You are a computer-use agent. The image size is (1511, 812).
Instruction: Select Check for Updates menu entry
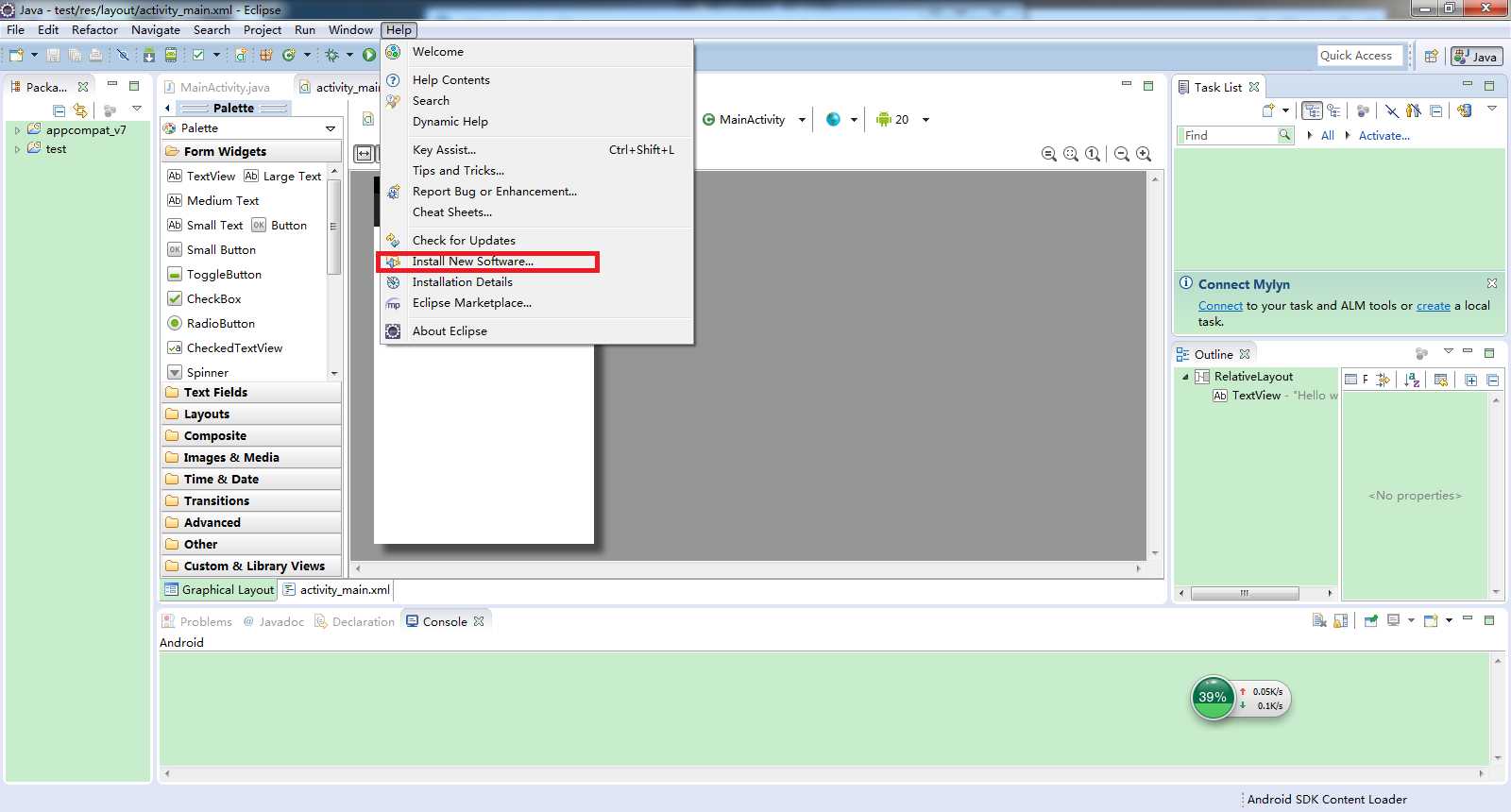coord(536,241)
